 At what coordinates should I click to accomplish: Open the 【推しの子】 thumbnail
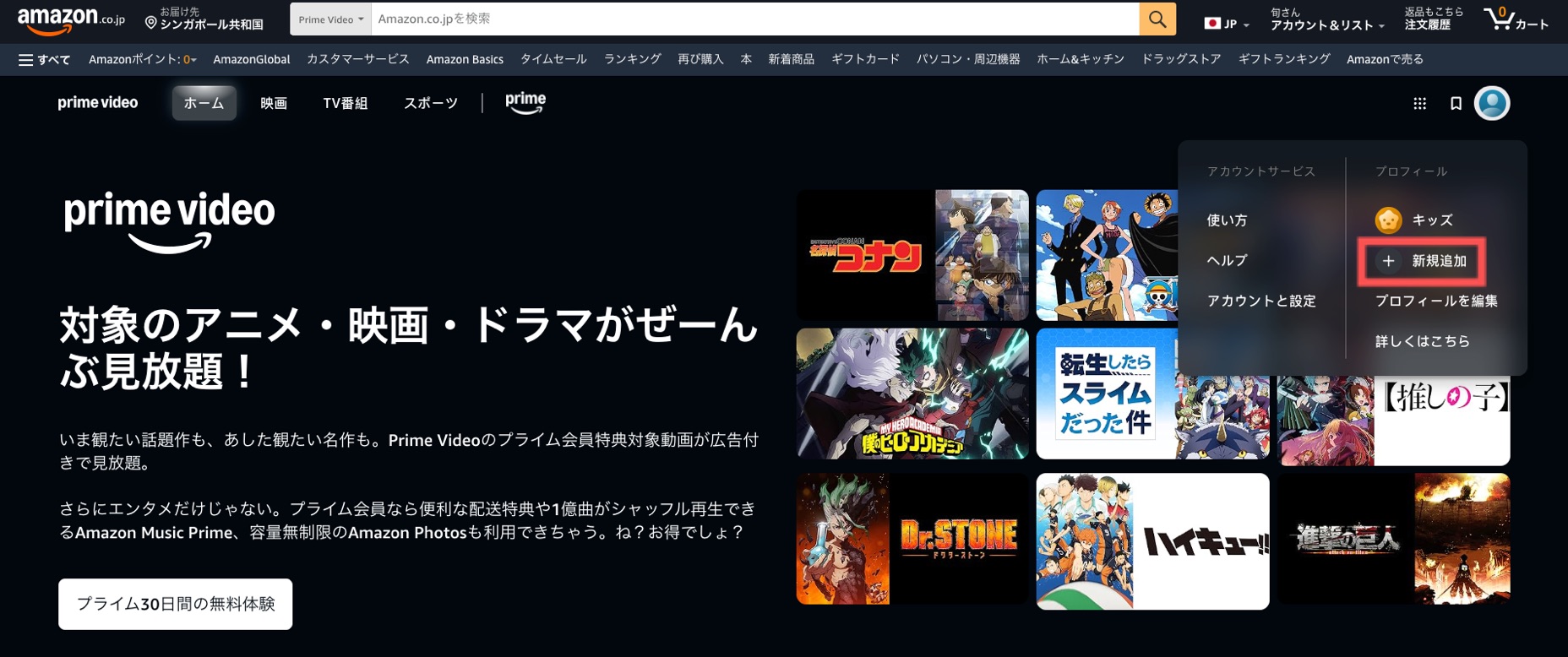coord(1394,421)
